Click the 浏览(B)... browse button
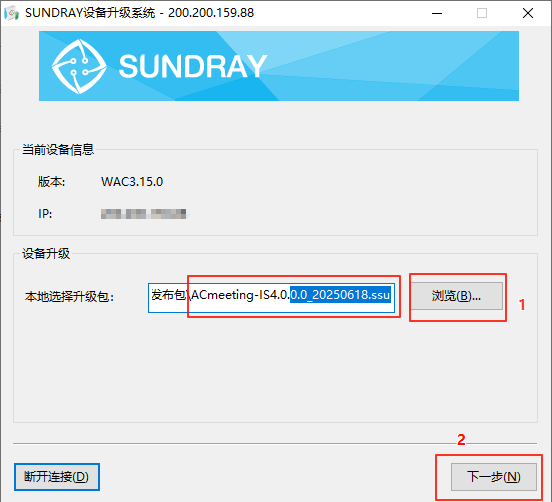The width and height of the screenshot is (552, 502). click(x=457, y=296)
